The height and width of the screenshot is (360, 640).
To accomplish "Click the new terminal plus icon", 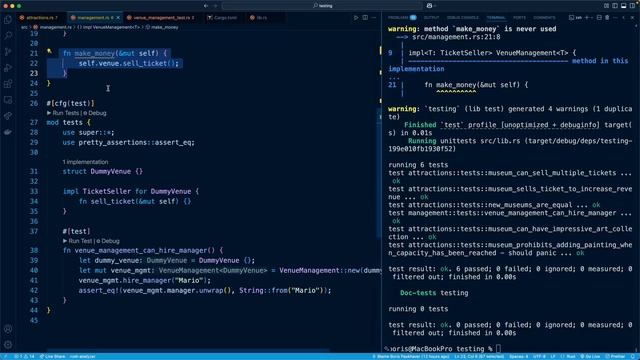I will [587, 18].
